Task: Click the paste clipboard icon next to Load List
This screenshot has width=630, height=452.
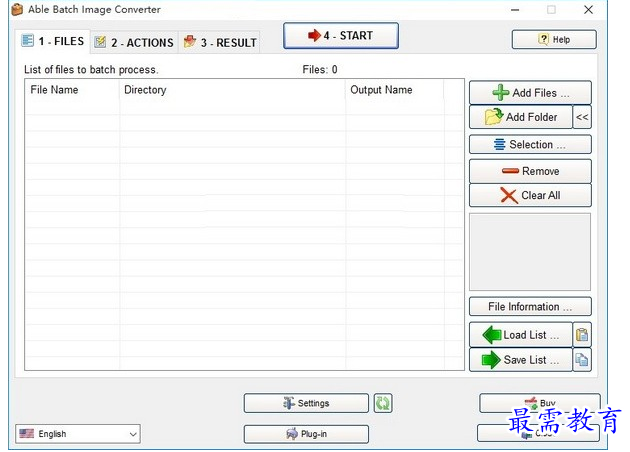Action: (582, 335)
